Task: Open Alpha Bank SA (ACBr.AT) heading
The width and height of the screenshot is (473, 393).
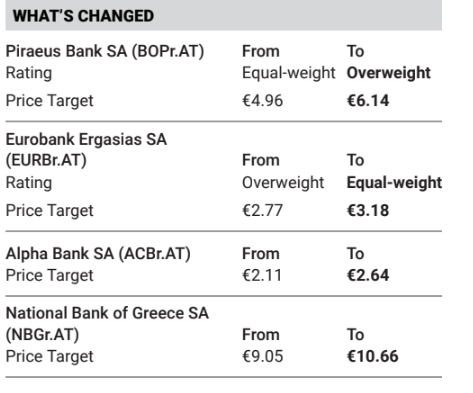Action: point(98,254)
